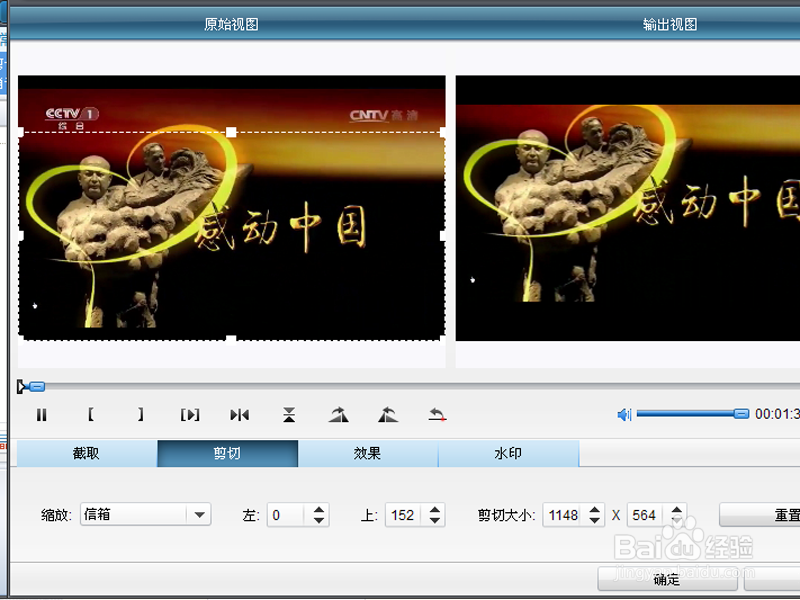Click the 重置 reset button

[760, 514]
